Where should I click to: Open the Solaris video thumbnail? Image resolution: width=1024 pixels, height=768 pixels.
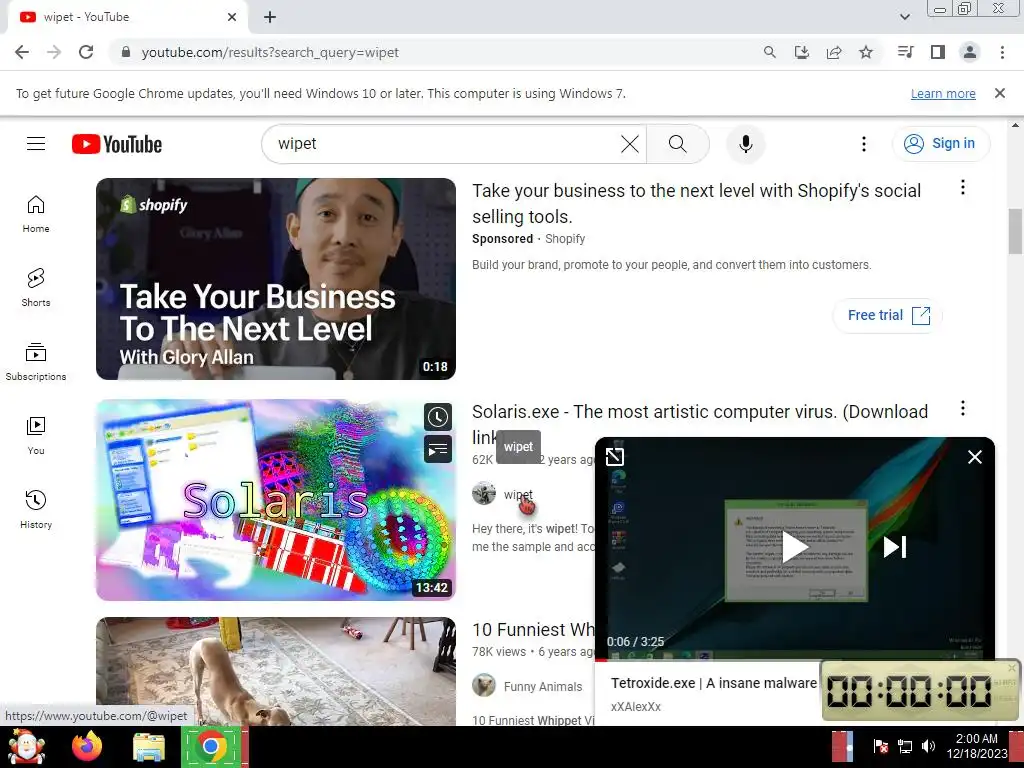276,500
